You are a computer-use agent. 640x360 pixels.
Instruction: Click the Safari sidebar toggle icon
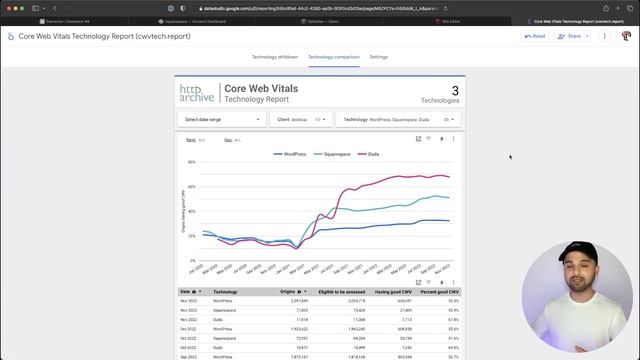point(36,8)
